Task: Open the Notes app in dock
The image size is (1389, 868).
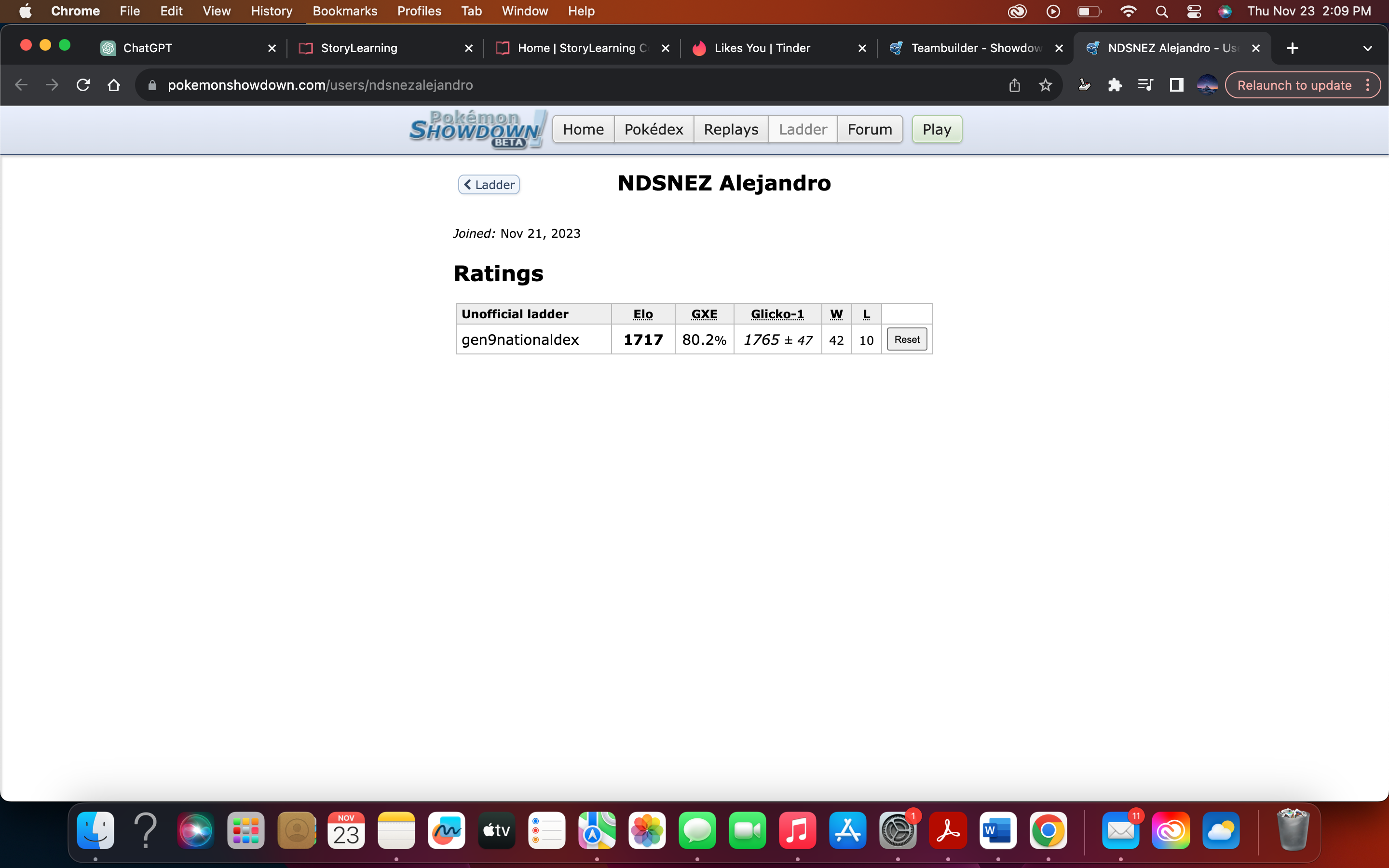Action: coord(396,830)
